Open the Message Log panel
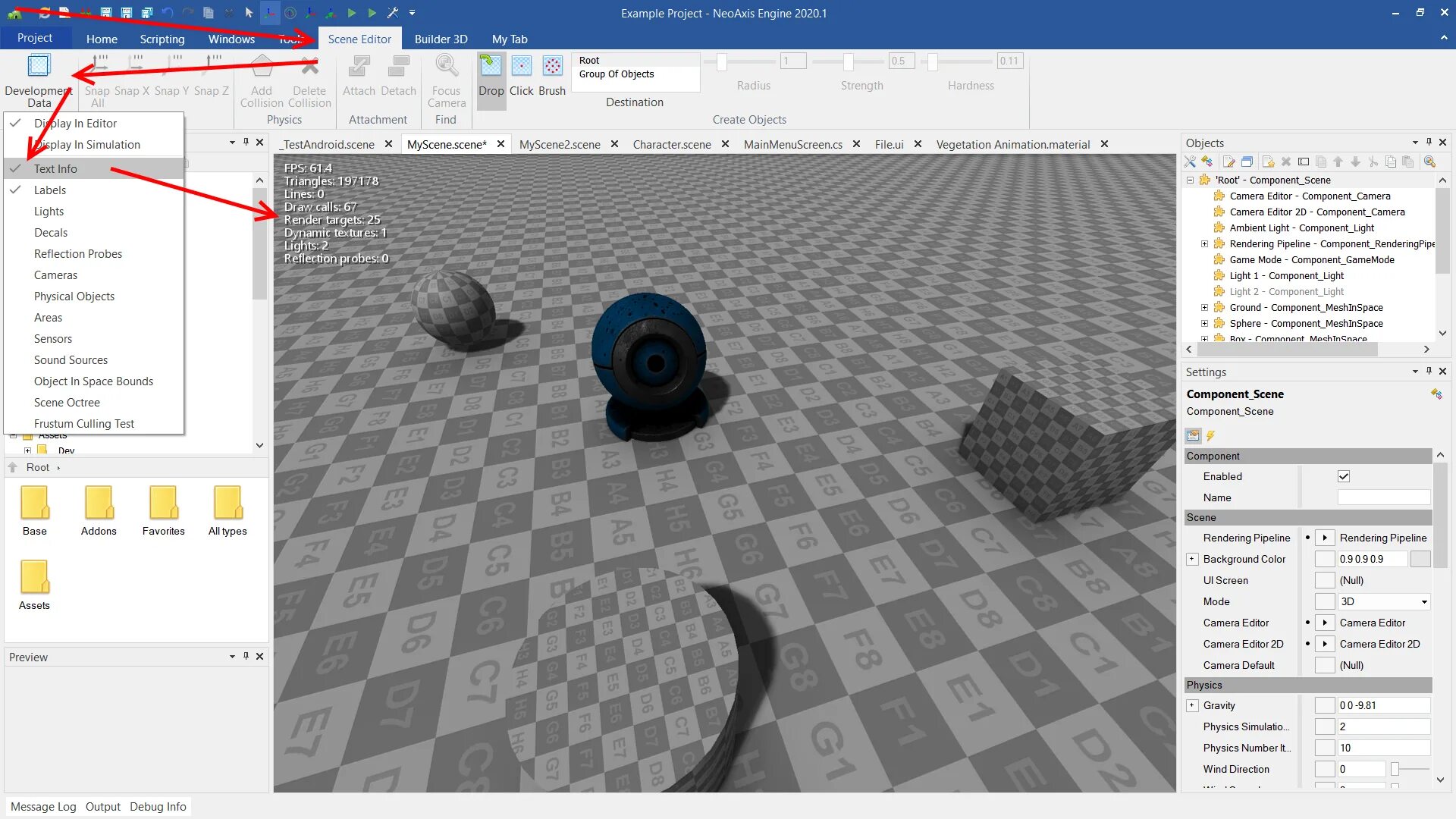 (43, 806)
